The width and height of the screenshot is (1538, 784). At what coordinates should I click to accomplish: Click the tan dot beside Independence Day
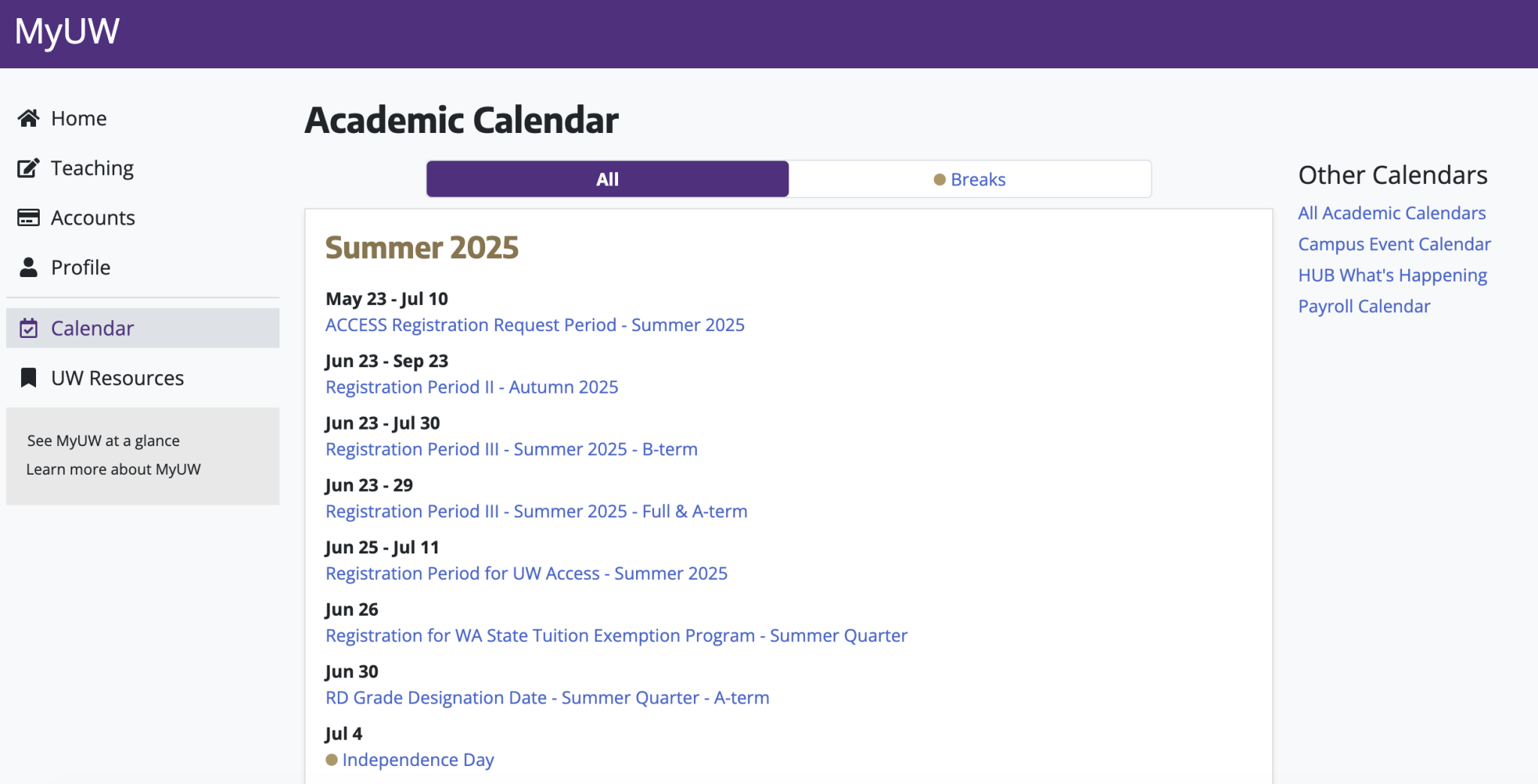click(x=331, y=760)
